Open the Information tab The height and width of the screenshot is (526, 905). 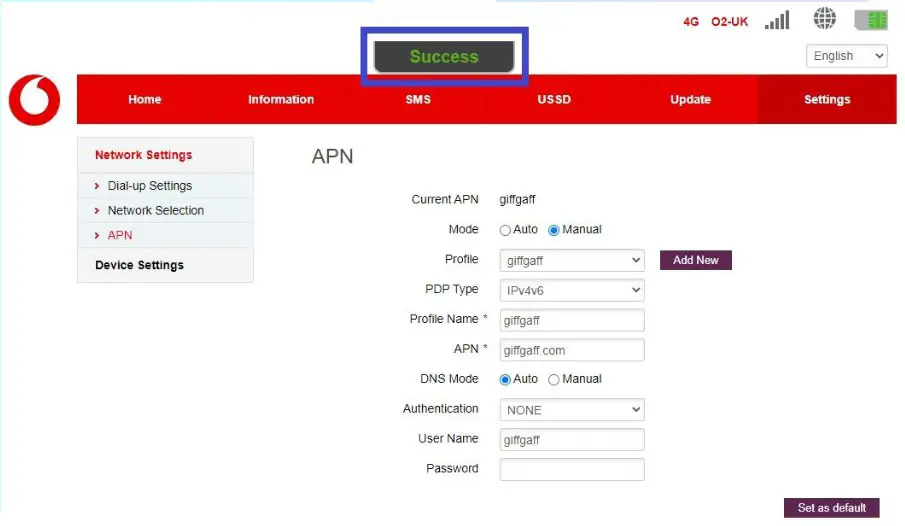pos(281,100)
